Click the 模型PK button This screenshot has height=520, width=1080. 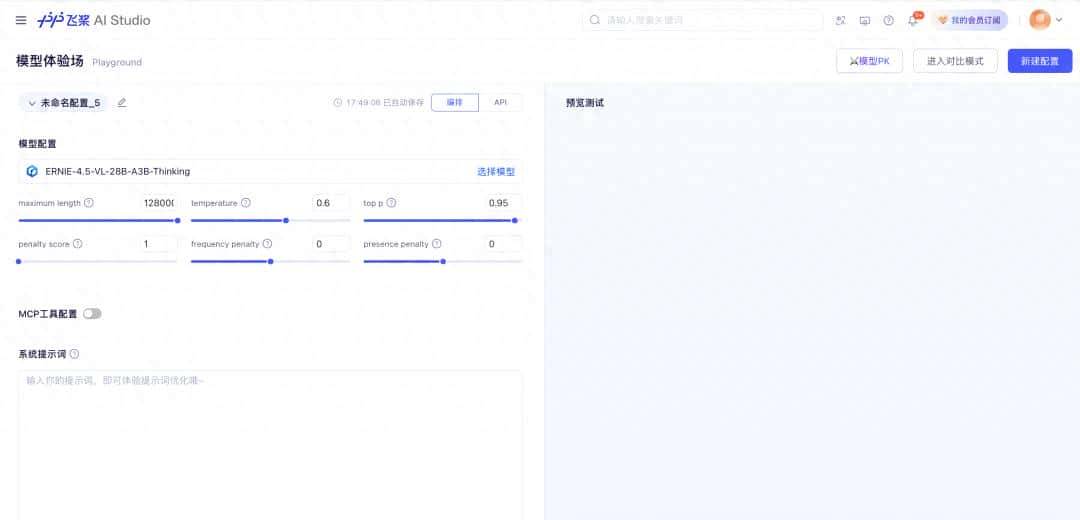click(869, 61)
